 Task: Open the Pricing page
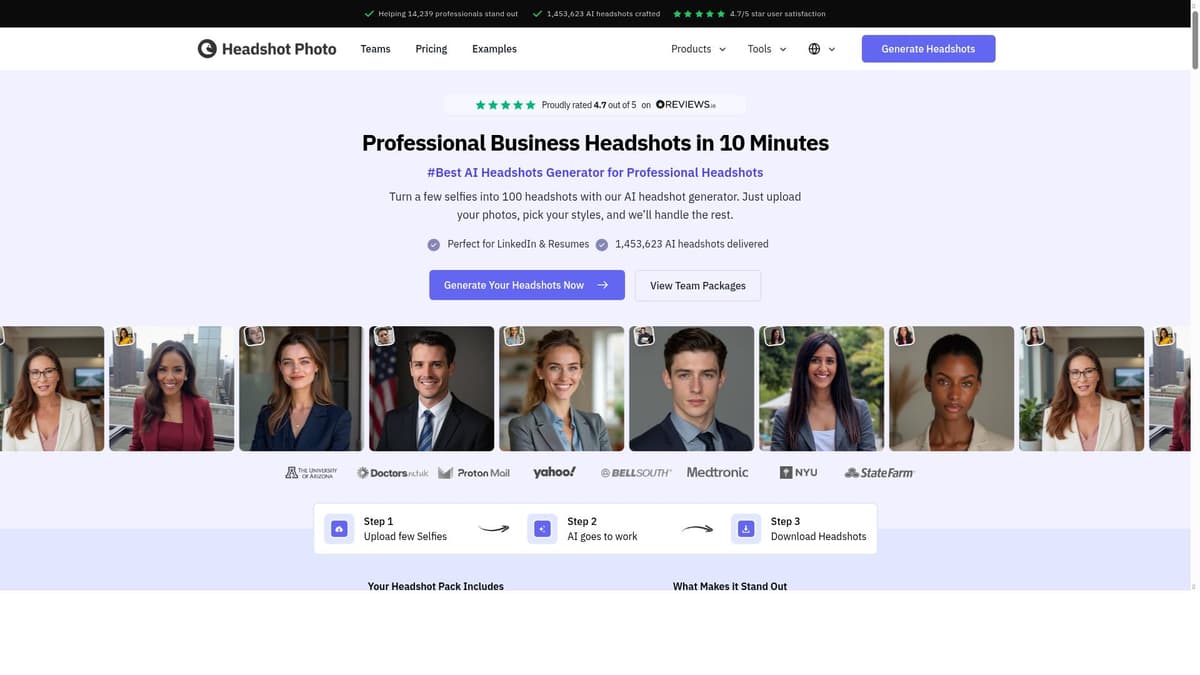pyautogui.click(x=431, y=49)
